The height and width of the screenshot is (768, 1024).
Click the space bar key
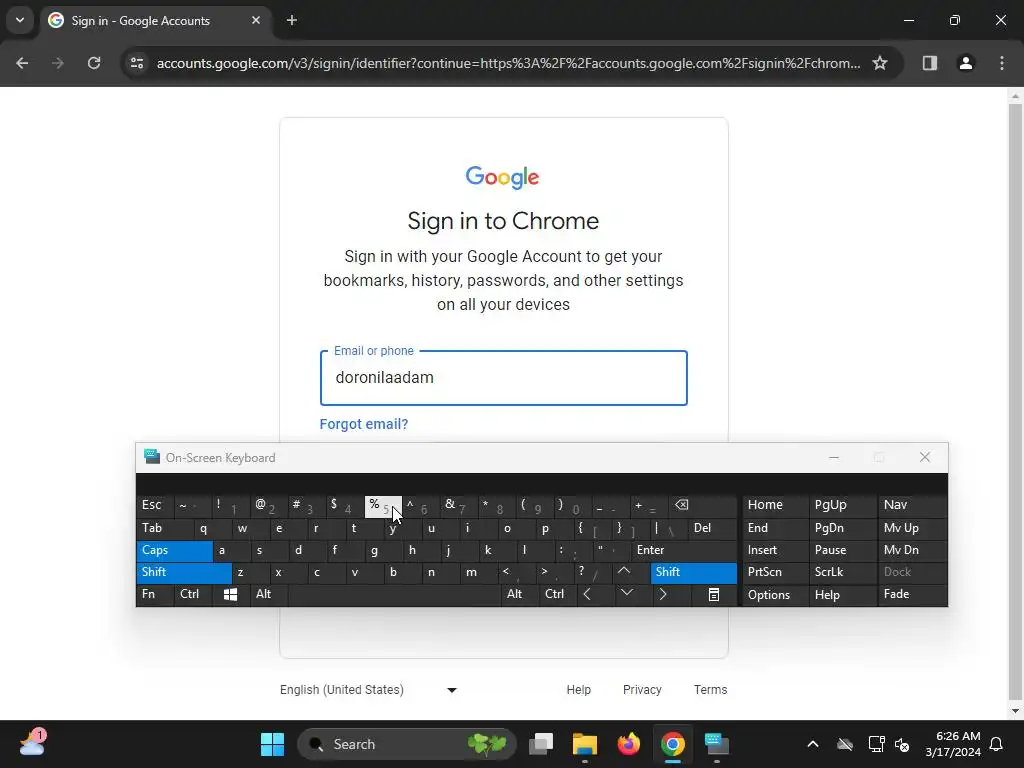point(394,594)
